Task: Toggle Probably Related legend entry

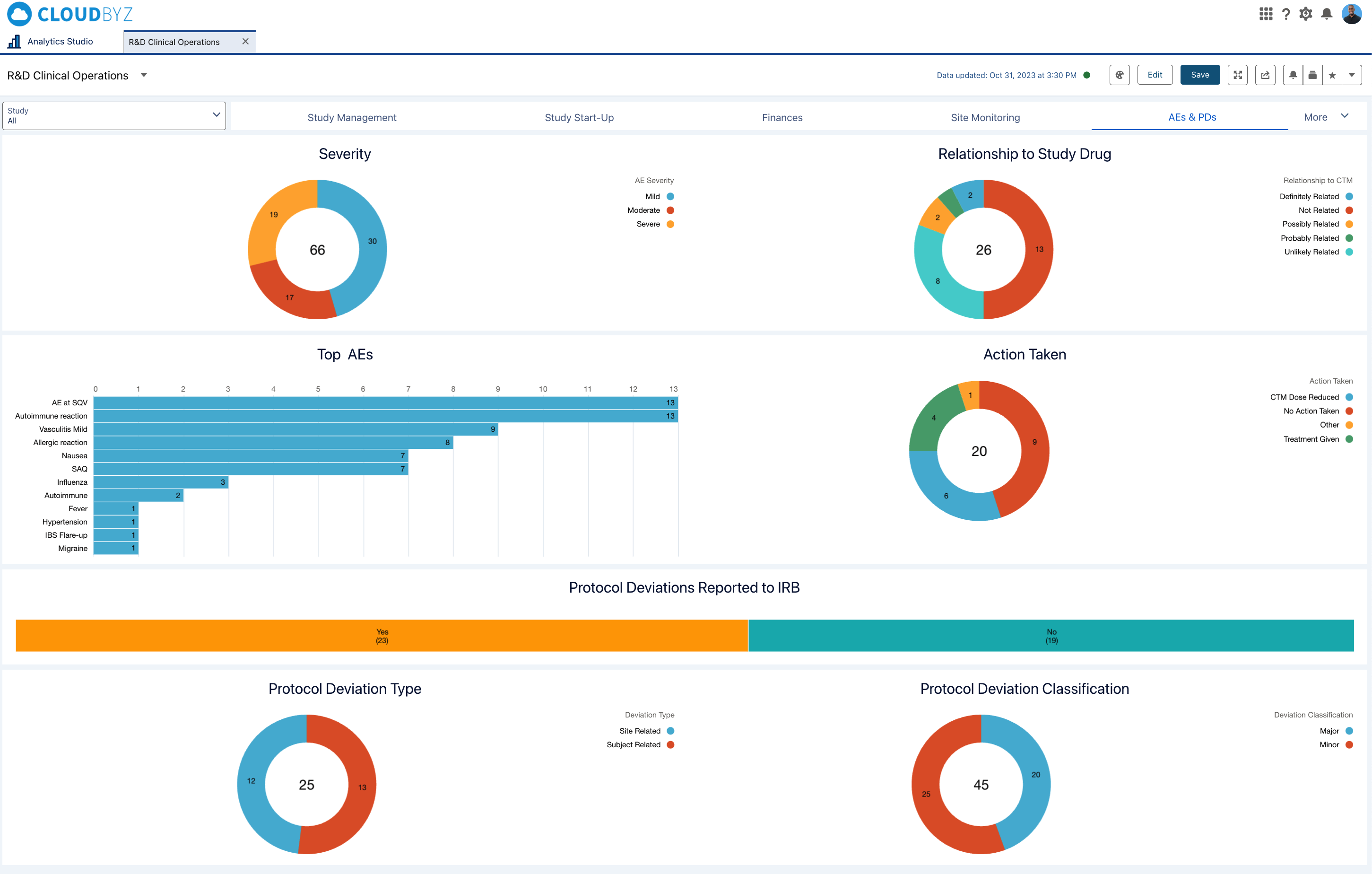Action: click(x=1316, y=238)
